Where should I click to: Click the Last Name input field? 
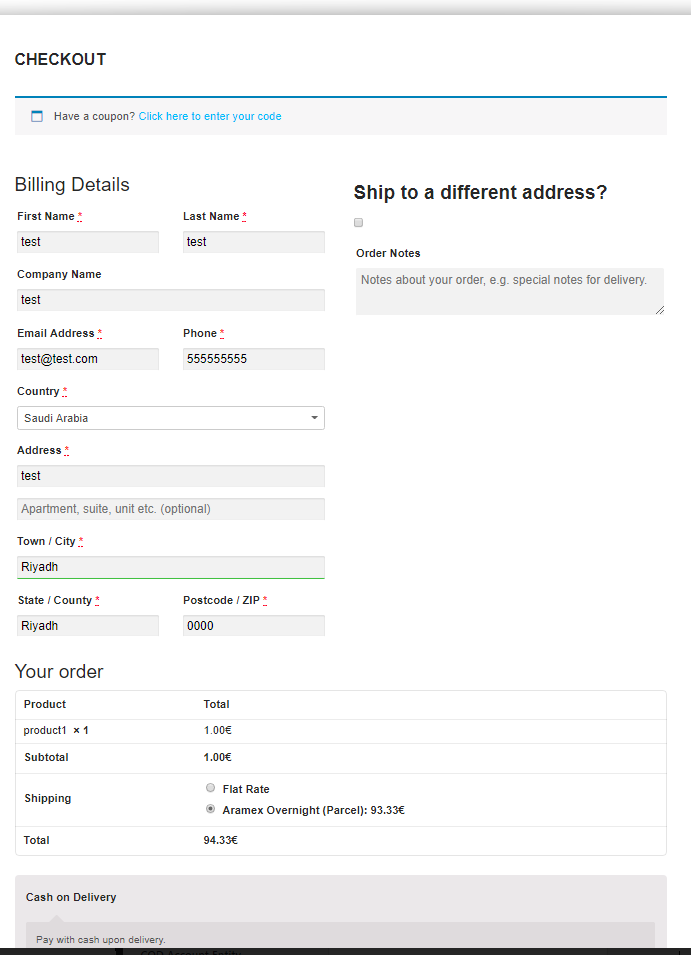click(x=253, y=242)
